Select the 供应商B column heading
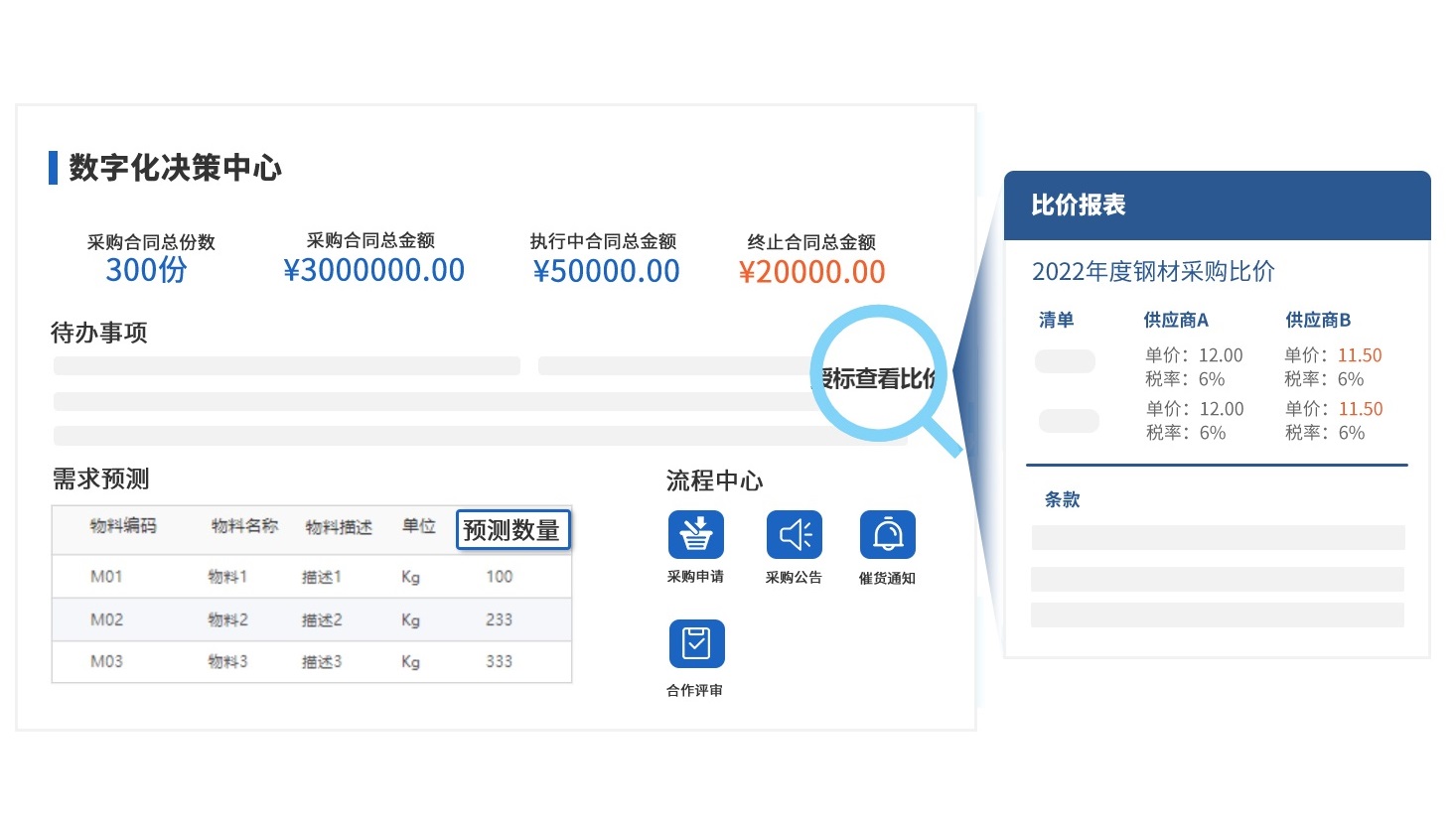Image resolution: width=1456 pixels, height=822 pixels. click(1317, 320)
